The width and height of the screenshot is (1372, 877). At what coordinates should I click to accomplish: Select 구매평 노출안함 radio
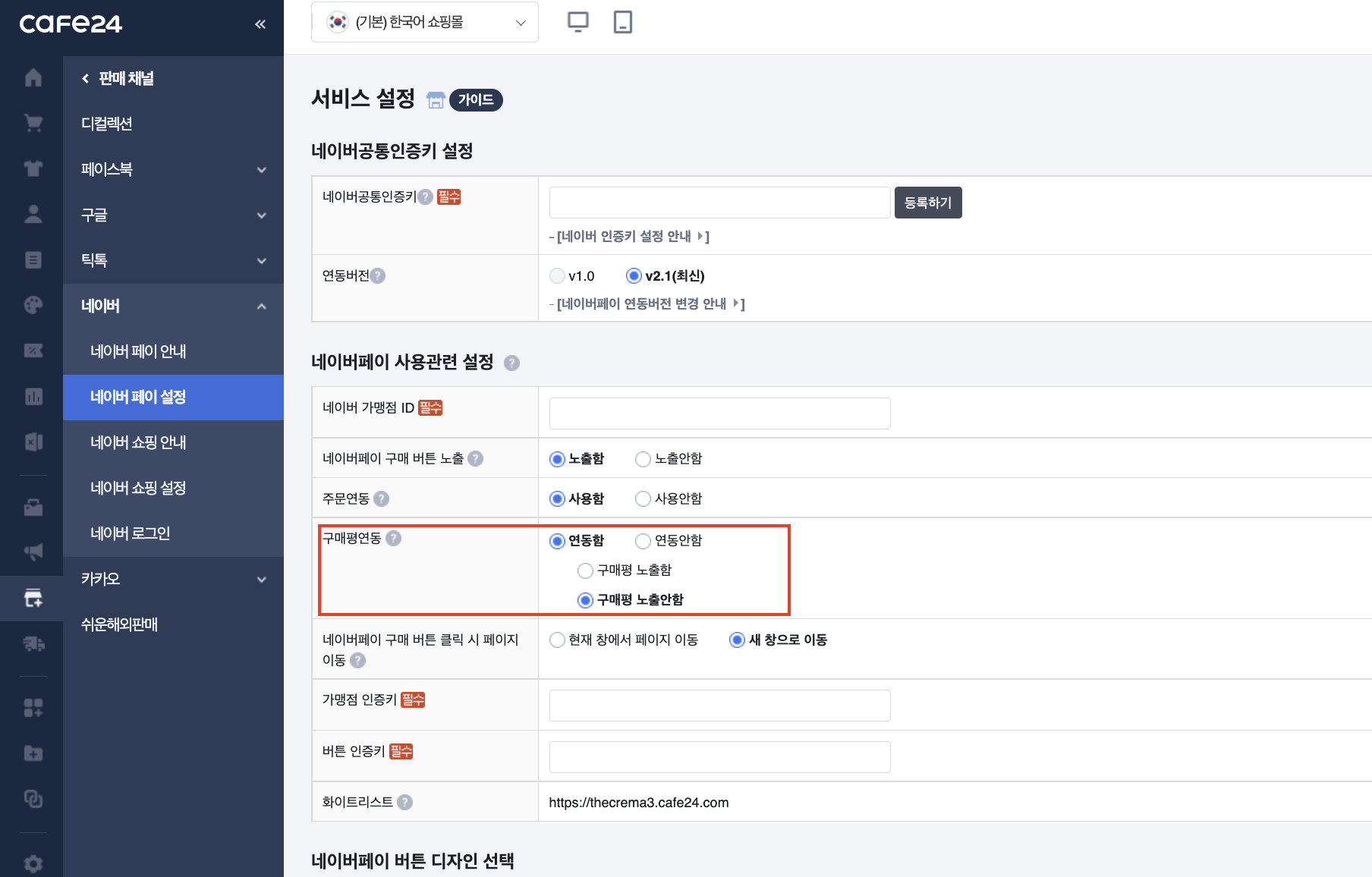click(586, 600)
